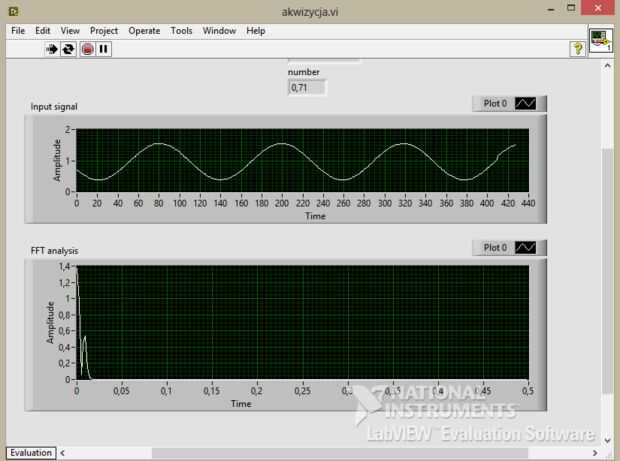Click the Input signal plot line style swatch
Viewport: 620px width, 461px height.
tap(525, 104)
